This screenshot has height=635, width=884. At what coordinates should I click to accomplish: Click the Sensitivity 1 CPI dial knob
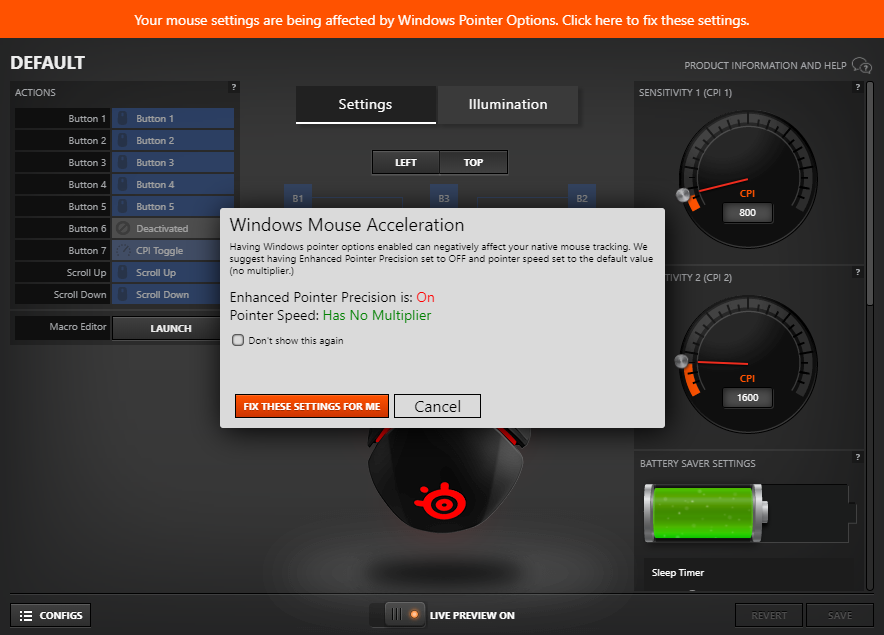tap(683, 195)
